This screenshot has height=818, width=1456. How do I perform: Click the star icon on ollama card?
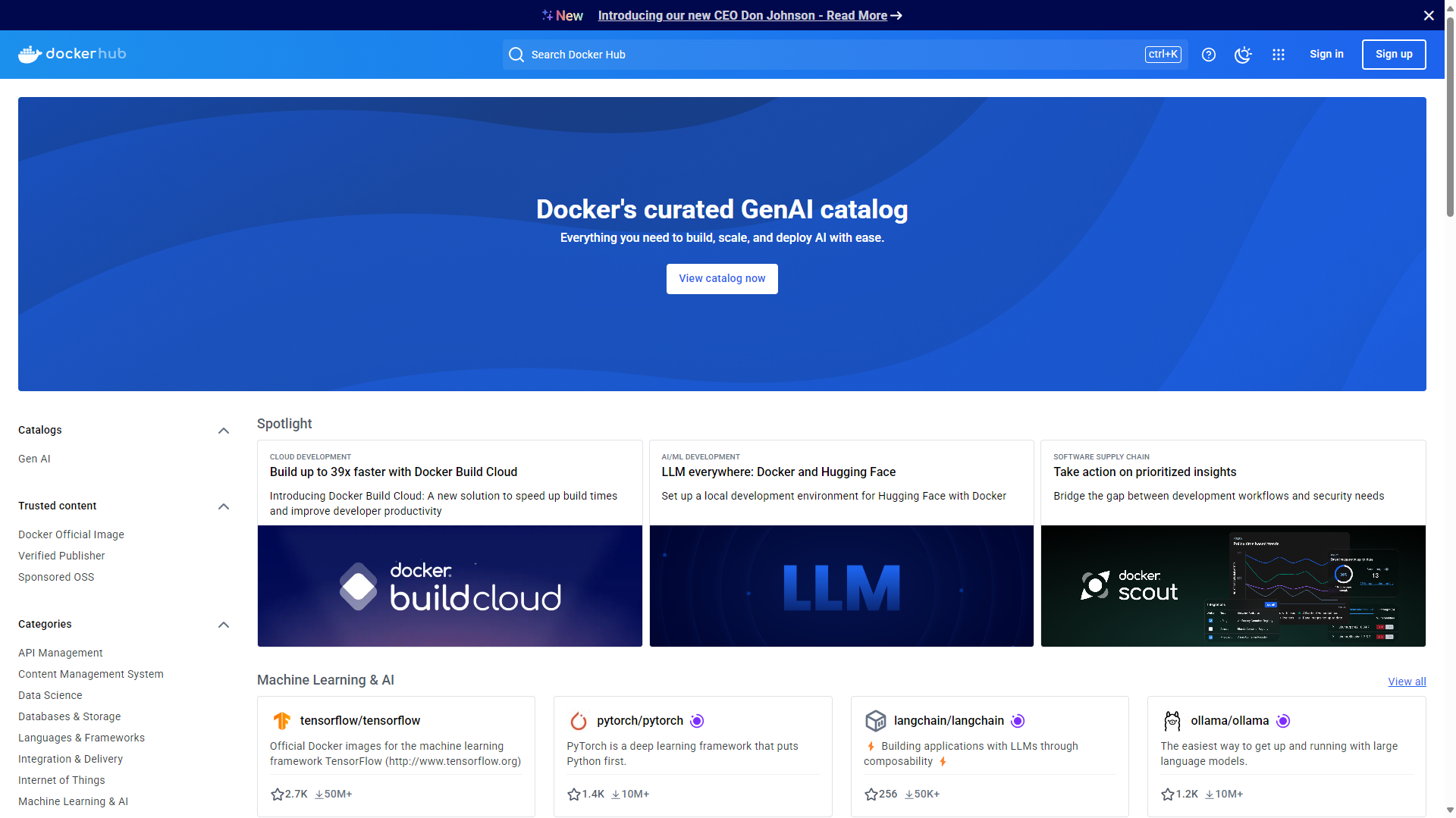1168,794
